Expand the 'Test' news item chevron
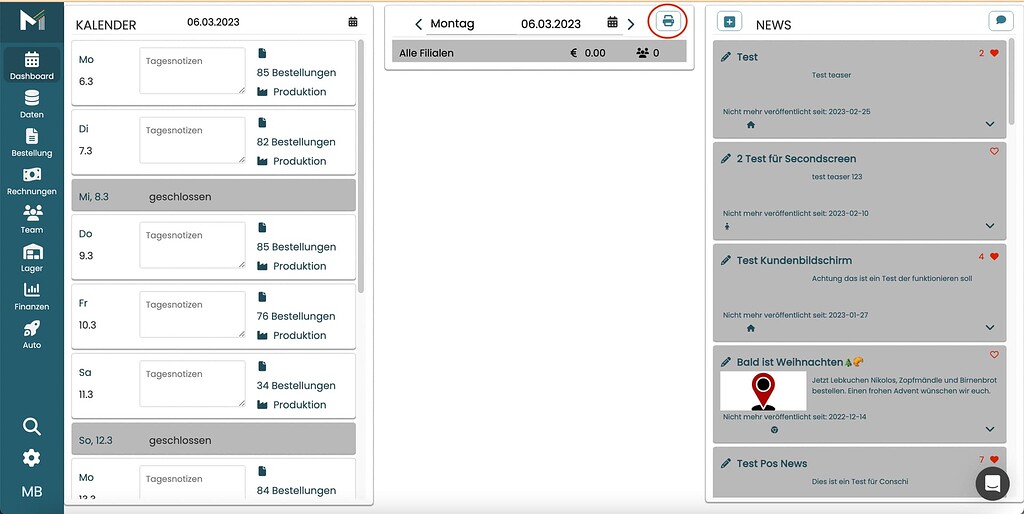Image resolution: width=1024 pixels, height=514 pixels. point(990,124)
